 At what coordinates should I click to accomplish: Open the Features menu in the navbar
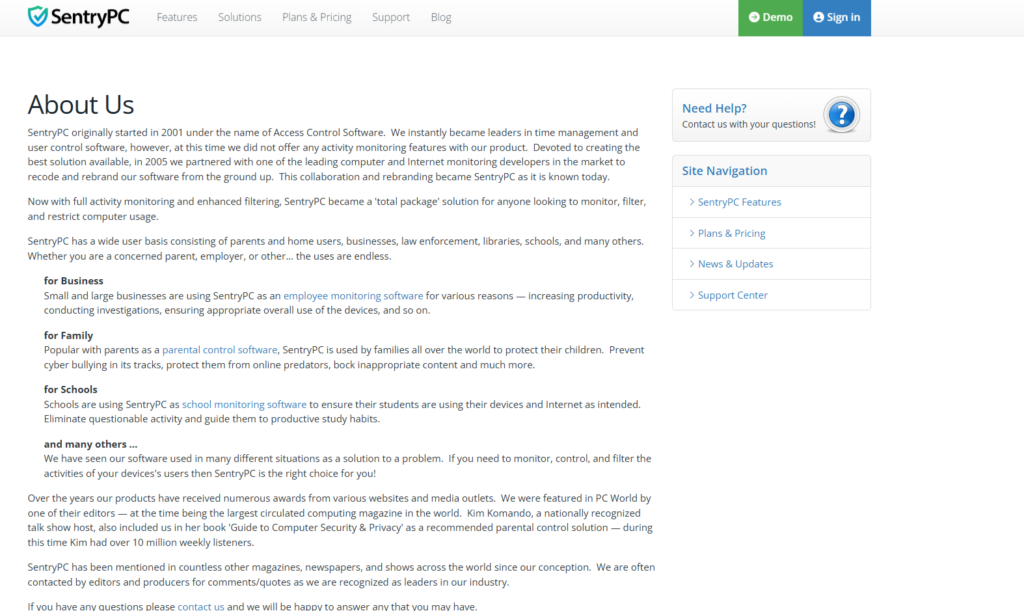coord(177,18)
